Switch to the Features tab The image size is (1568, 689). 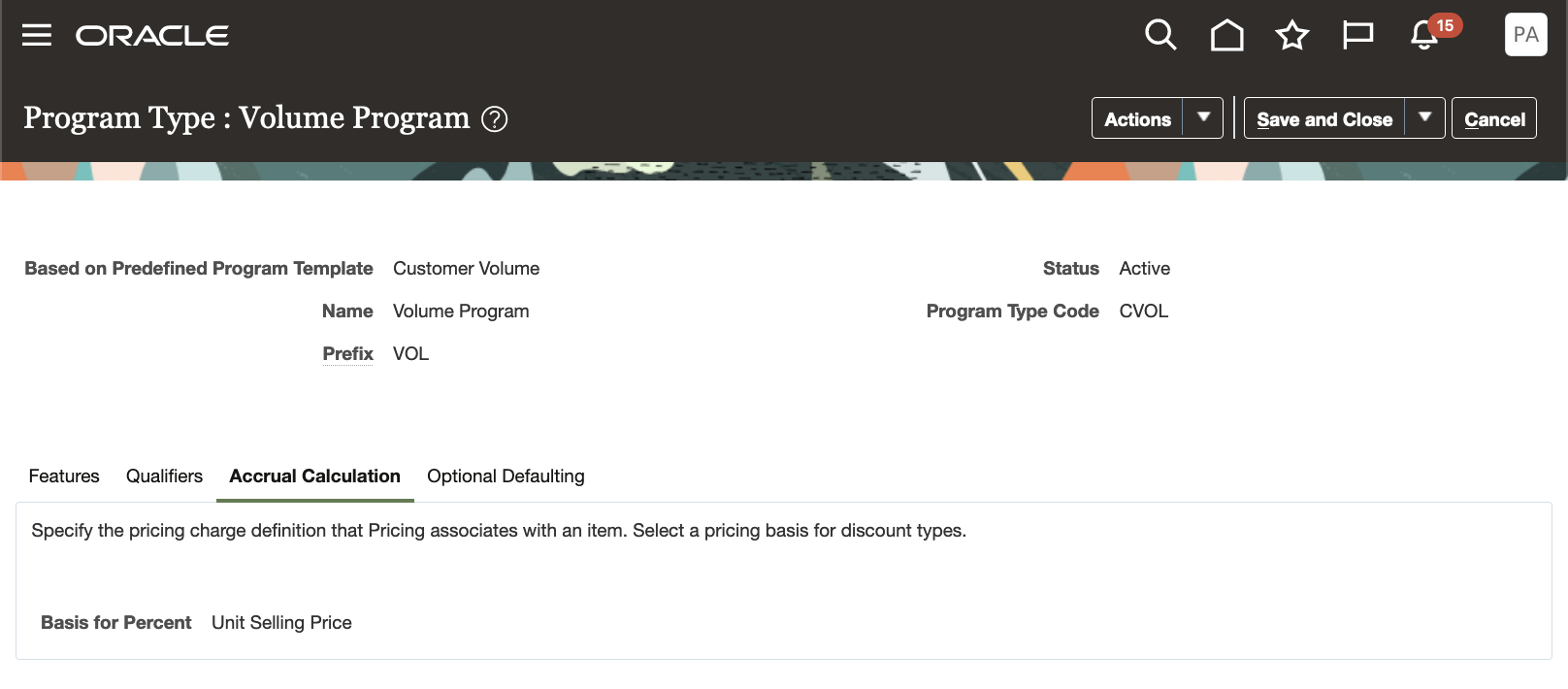(x=64, y=476)
